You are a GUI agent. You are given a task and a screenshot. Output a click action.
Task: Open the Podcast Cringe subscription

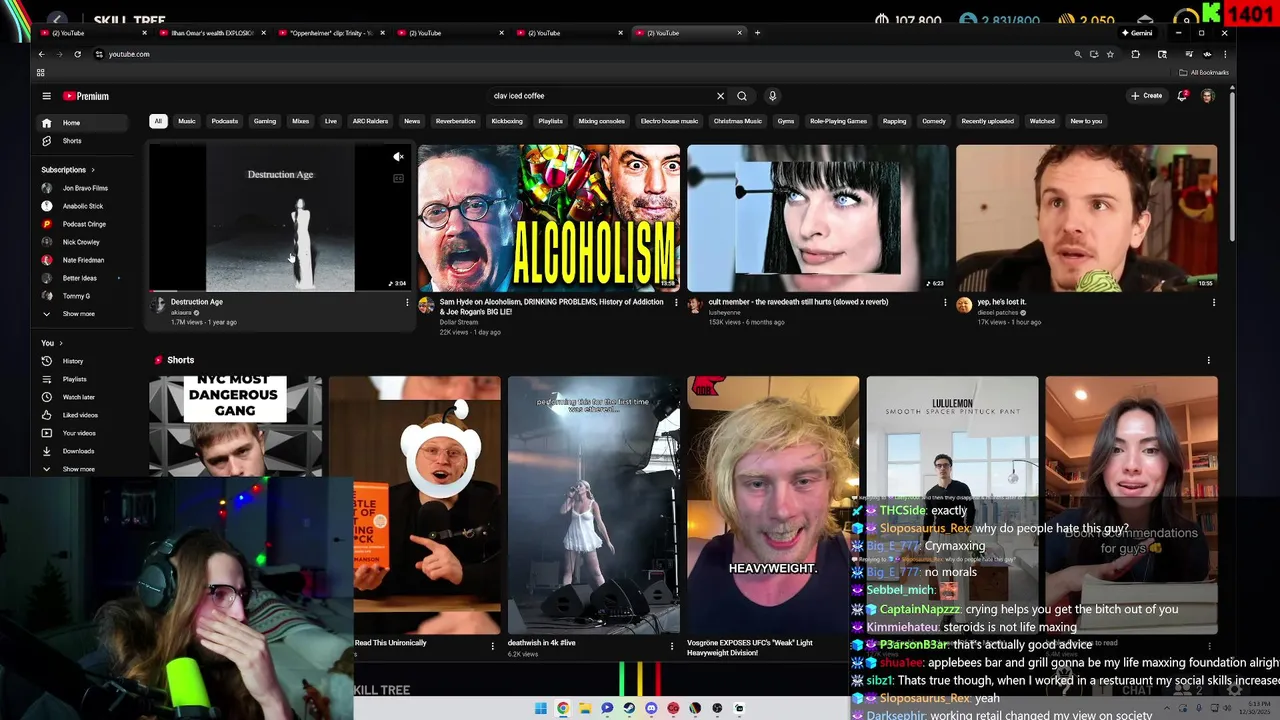83,224
